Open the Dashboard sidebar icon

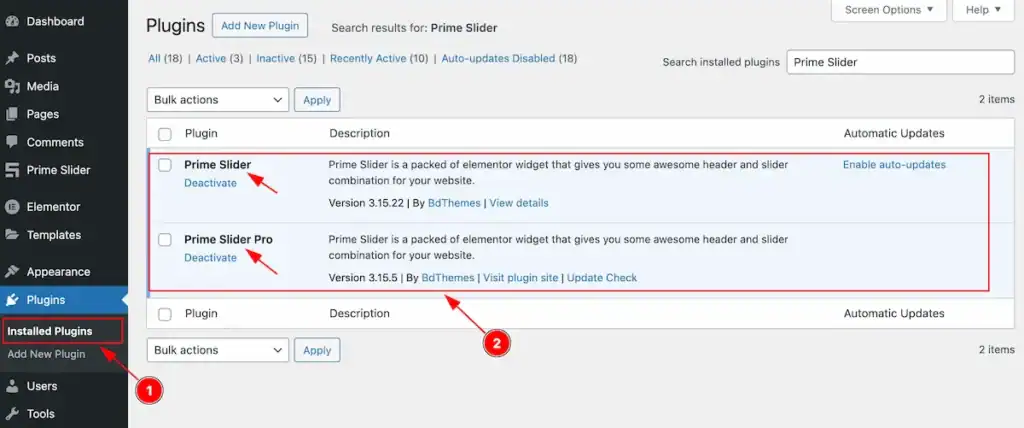pos(12,21)
